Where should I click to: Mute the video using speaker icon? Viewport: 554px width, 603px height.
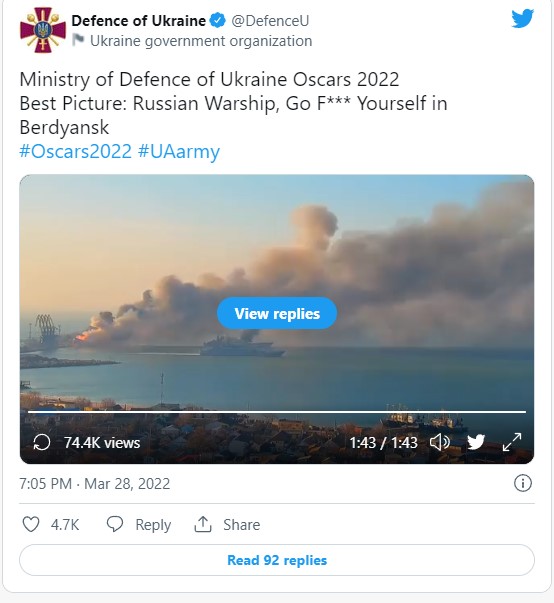pos(439,442)
